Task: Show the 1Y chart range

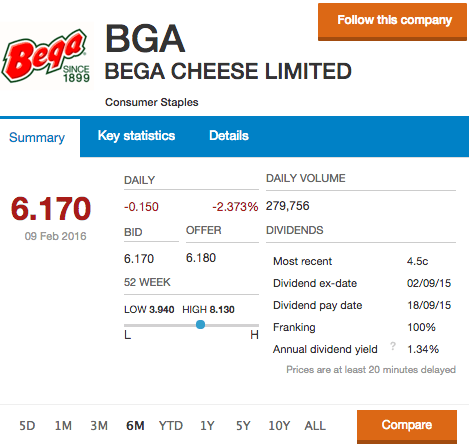Action: point(207,426)
